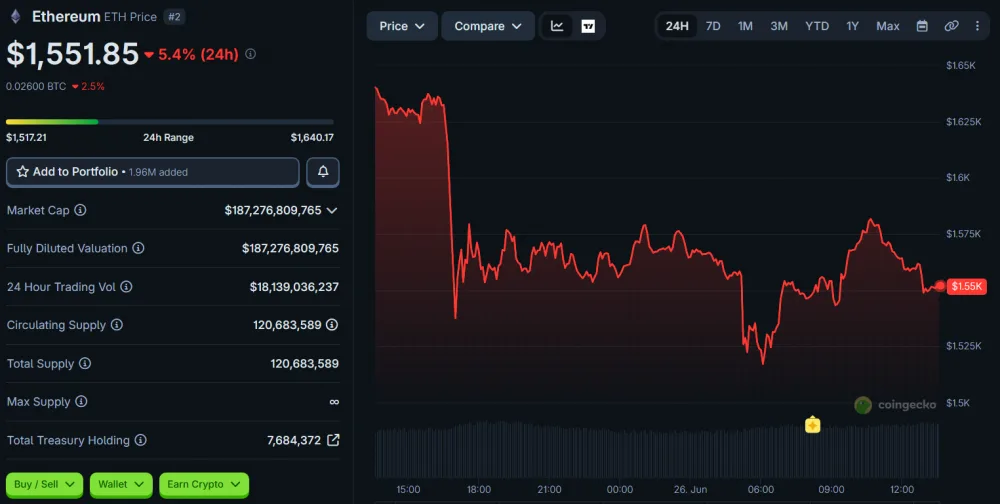Select 7D time range tab
The height and width of the screenshot is (504, 1000).
click(713, 26)
